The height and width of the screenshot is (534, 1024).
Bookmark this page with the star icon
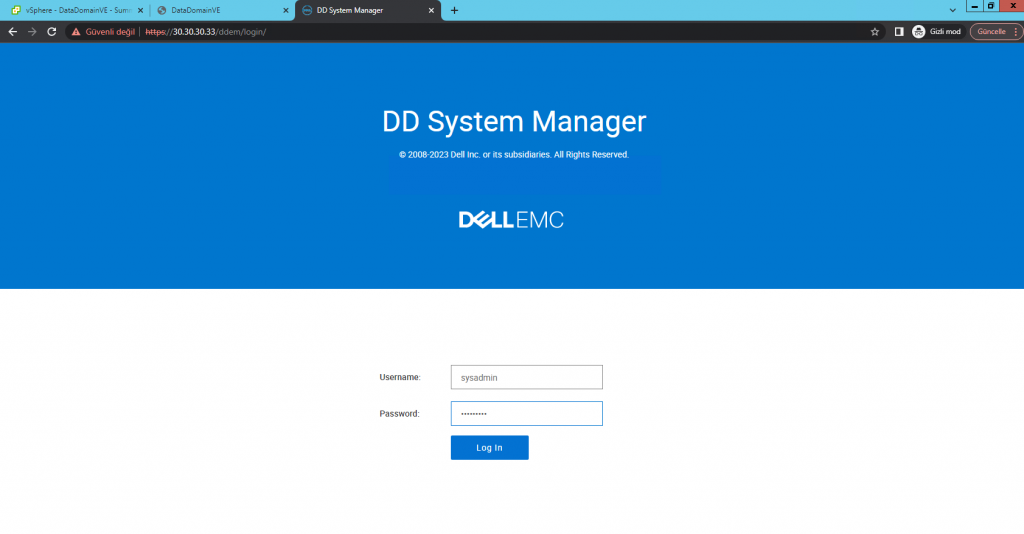875,32
